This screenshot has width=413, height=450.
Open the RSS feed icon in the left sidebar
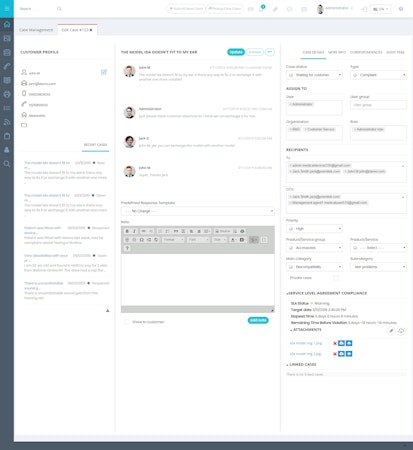point(7,122)
